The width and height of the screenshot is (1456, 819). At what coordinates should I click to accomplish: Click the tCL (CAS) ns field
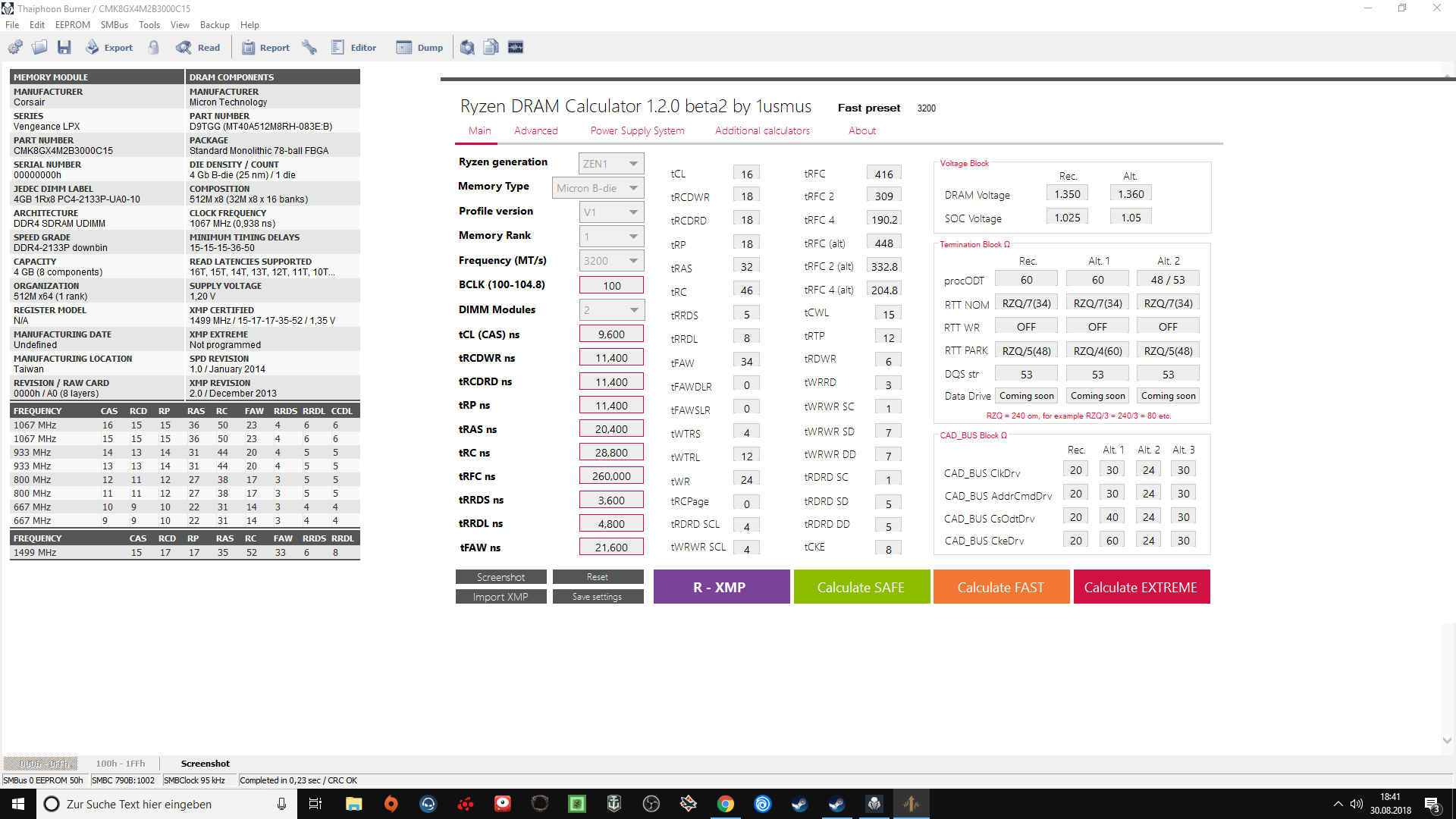611,334
